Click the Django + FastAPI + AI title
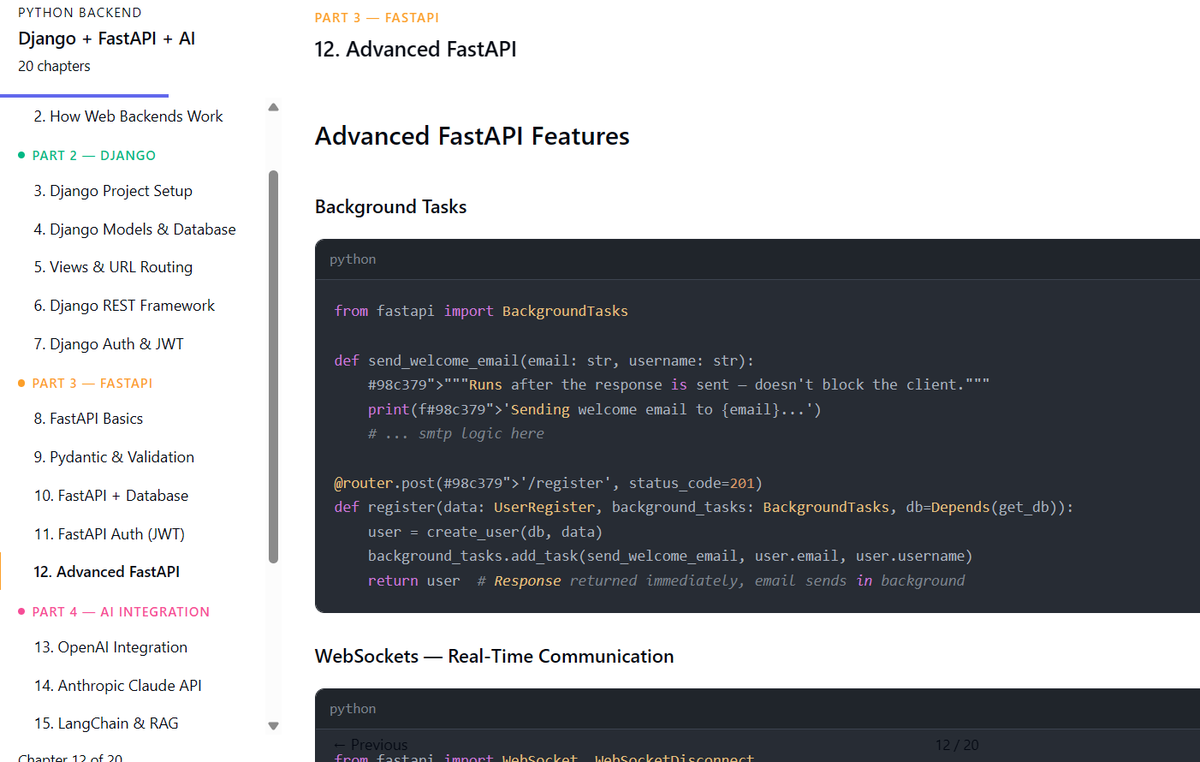The image size is (1200, 762). 107,39
